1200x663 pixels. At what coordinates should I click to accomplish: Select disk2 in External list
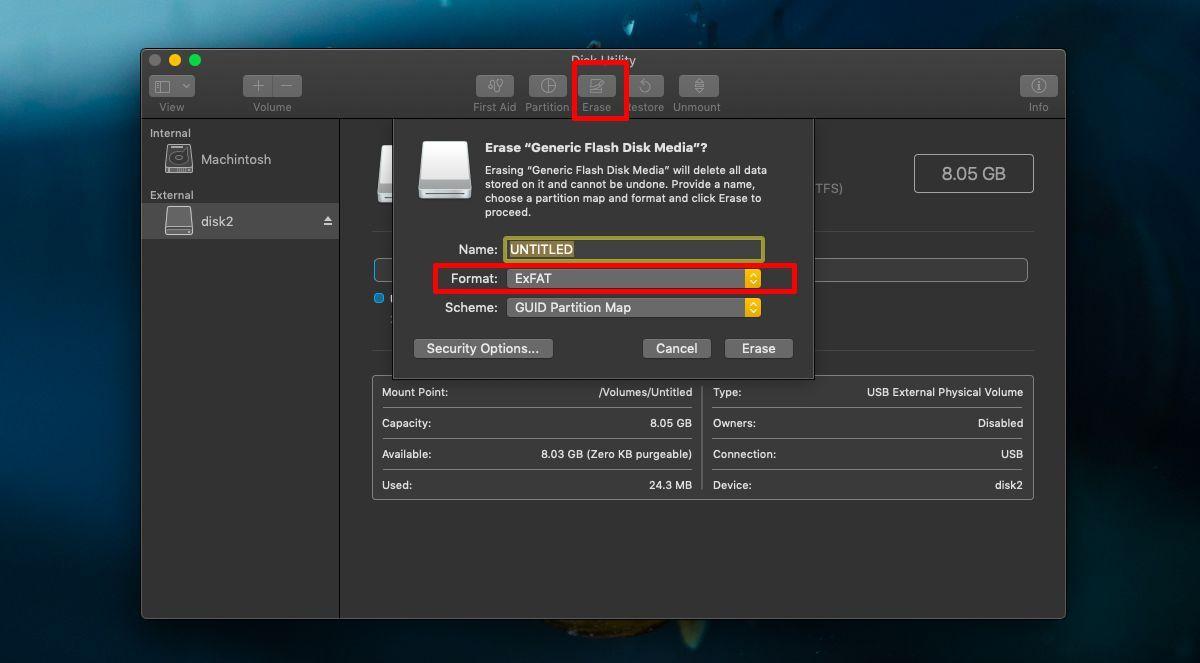240,221
